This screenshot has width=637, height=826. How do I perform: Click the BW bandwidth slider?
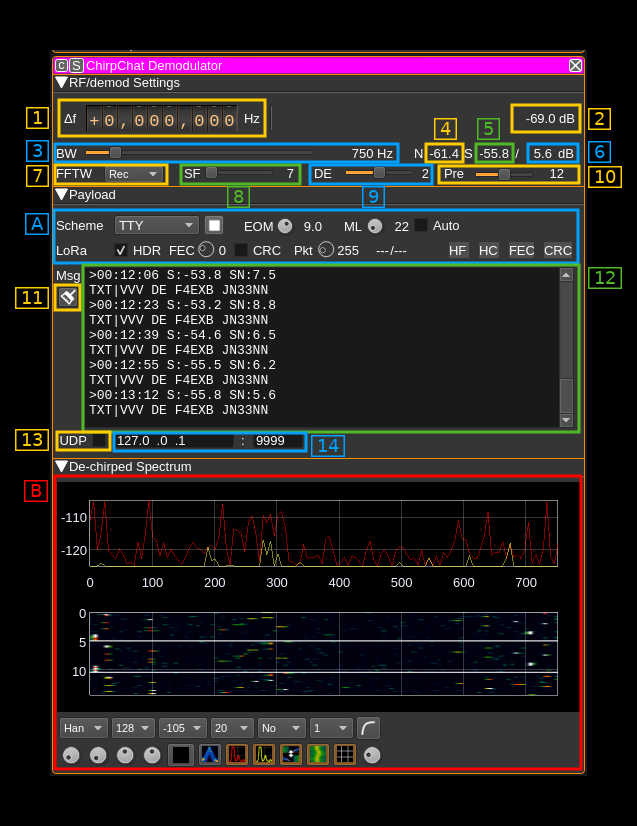(x=198, y=153)
